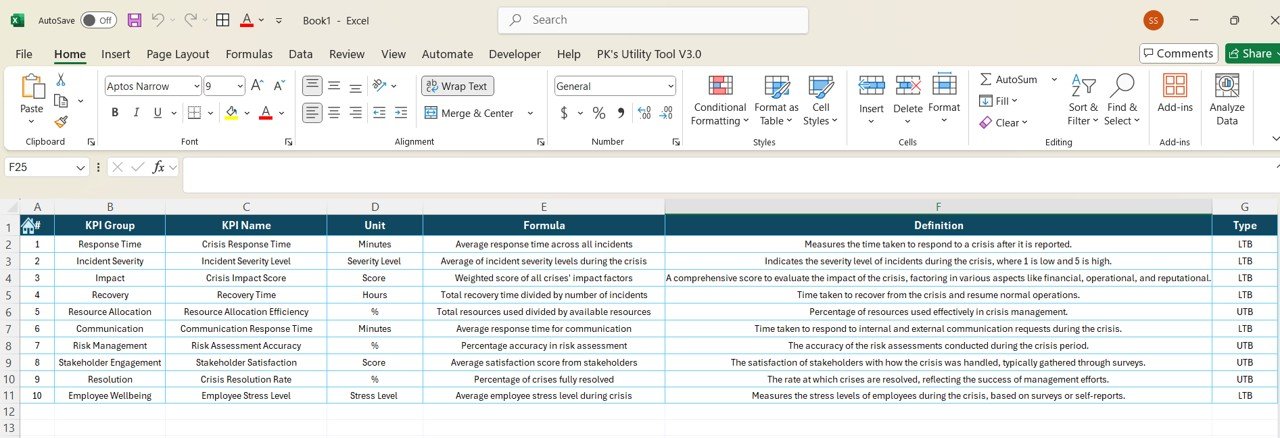Image resolution: width=1280 pixels, height=438 pixels.
Task: Open Conditional Formatting menu
Action: click(719, 101)
